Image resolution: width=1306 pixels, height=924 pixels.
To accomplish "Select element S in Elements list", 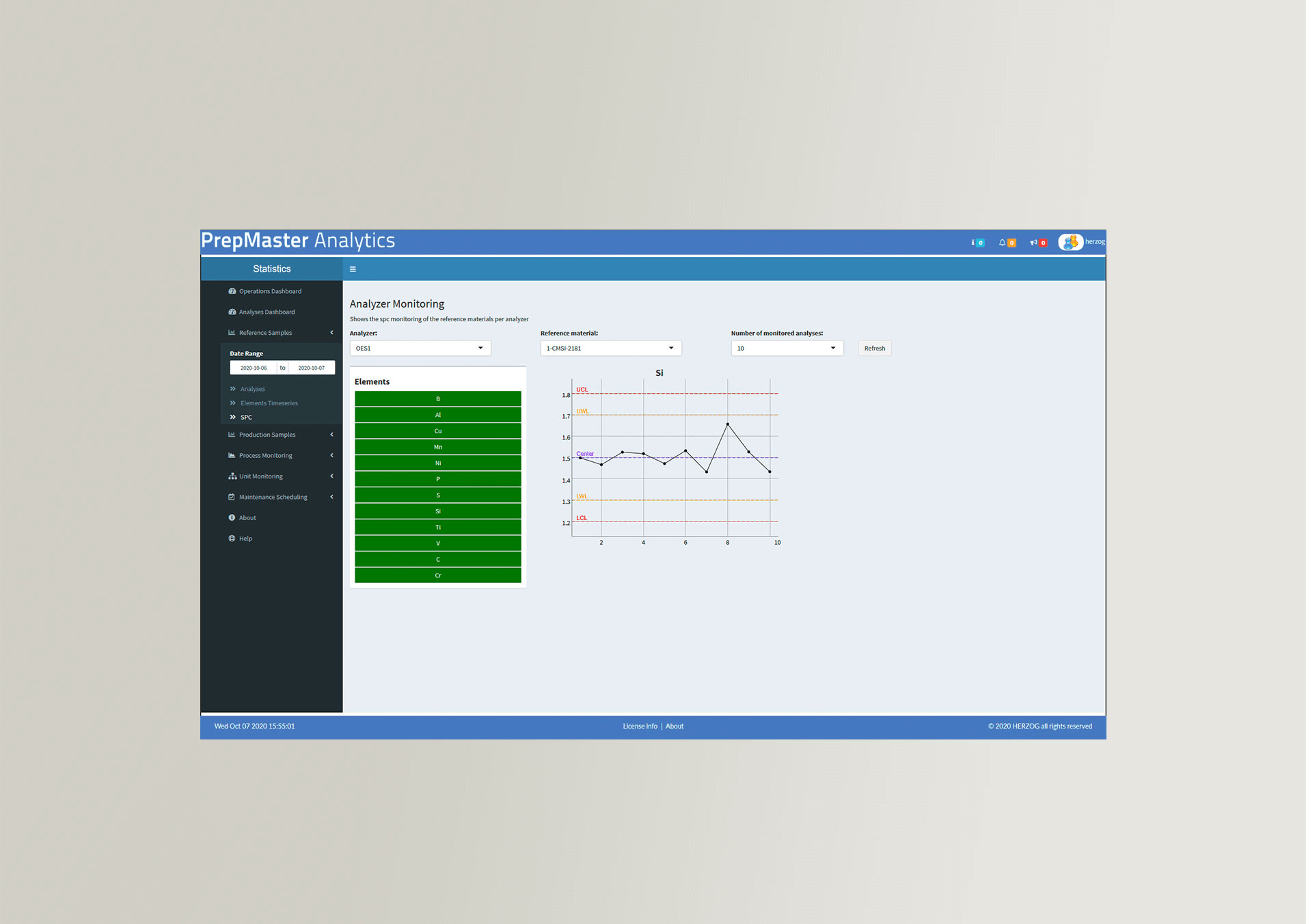I will pyautogui.click(x=438, y=495).
